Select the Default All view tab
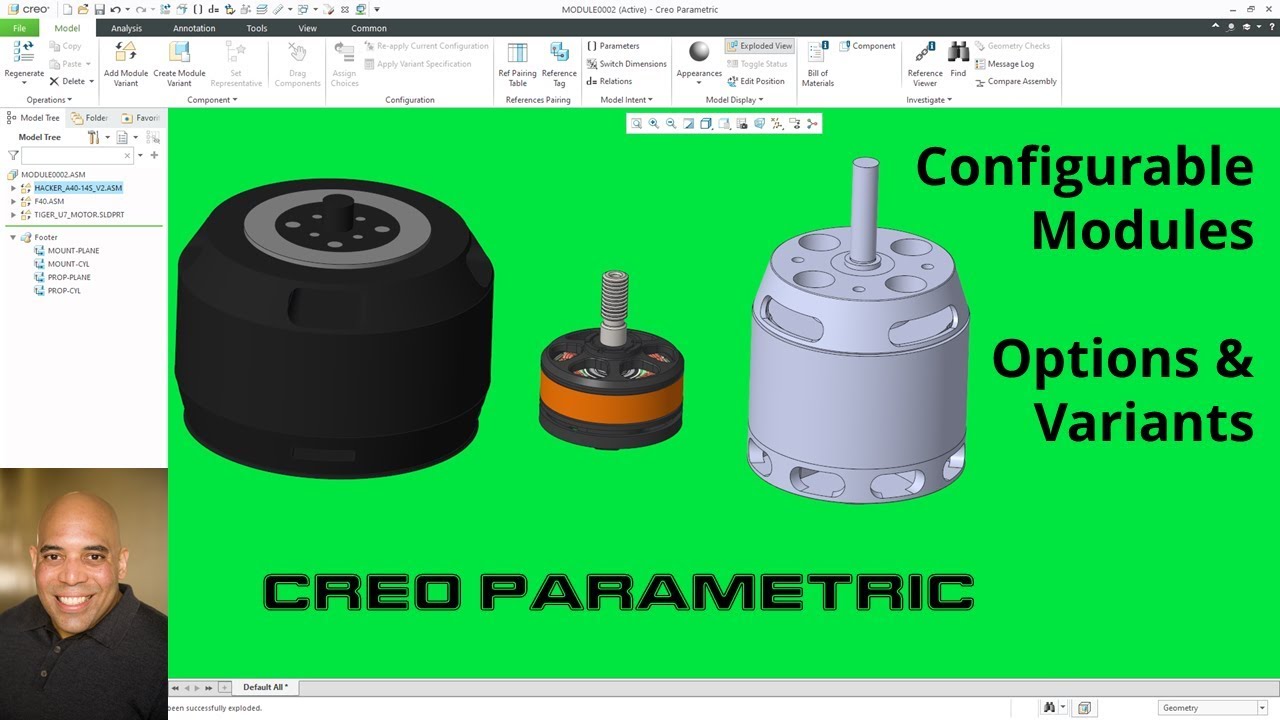1280x720 pixels. (265, 687)
